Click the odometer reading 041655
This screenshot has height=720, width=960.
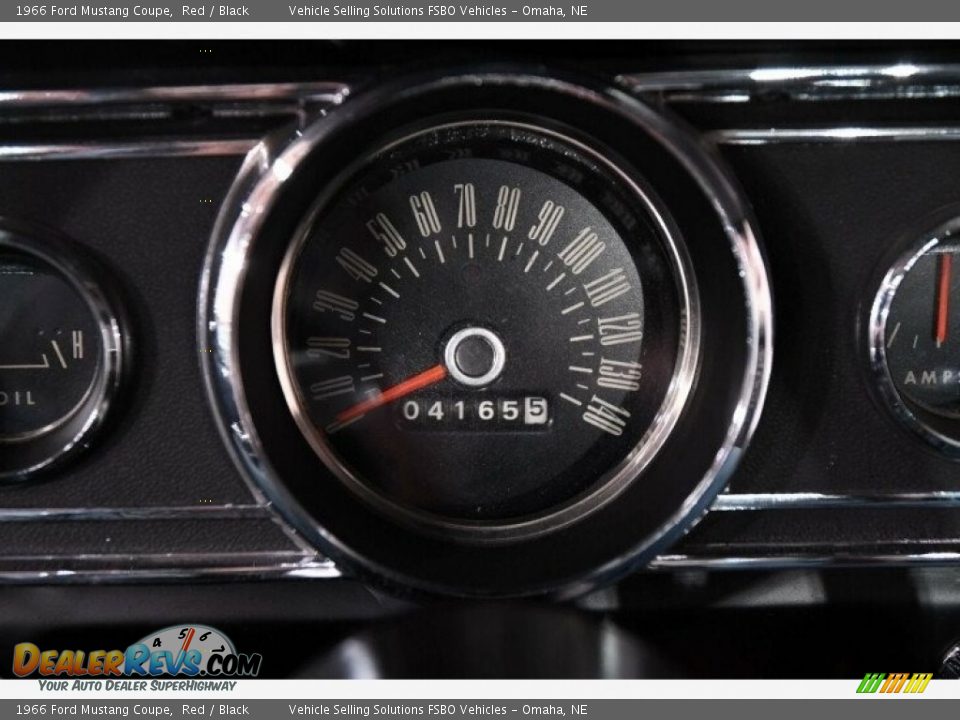(474, 410)
